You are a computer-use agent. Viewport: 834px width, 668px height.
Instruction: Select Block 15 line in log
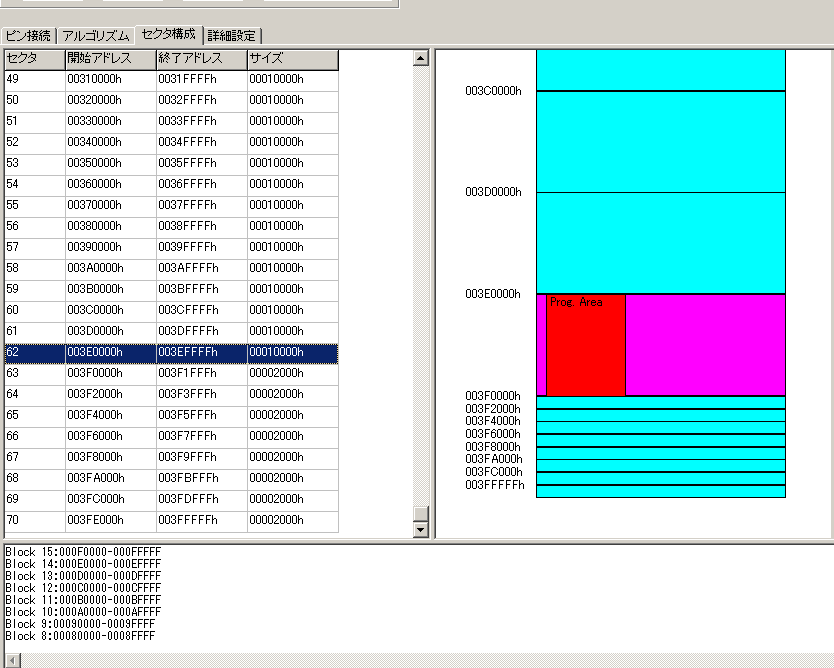pos(83,552)
